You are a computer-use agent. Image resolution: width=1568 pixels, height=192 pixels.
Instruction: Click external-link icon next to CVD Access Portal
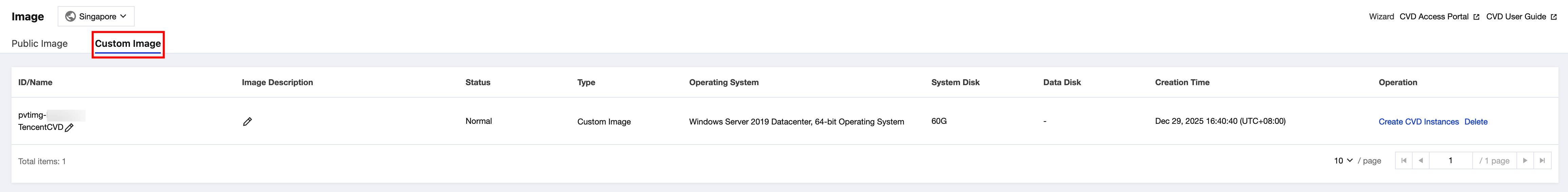coord(1476,17)
